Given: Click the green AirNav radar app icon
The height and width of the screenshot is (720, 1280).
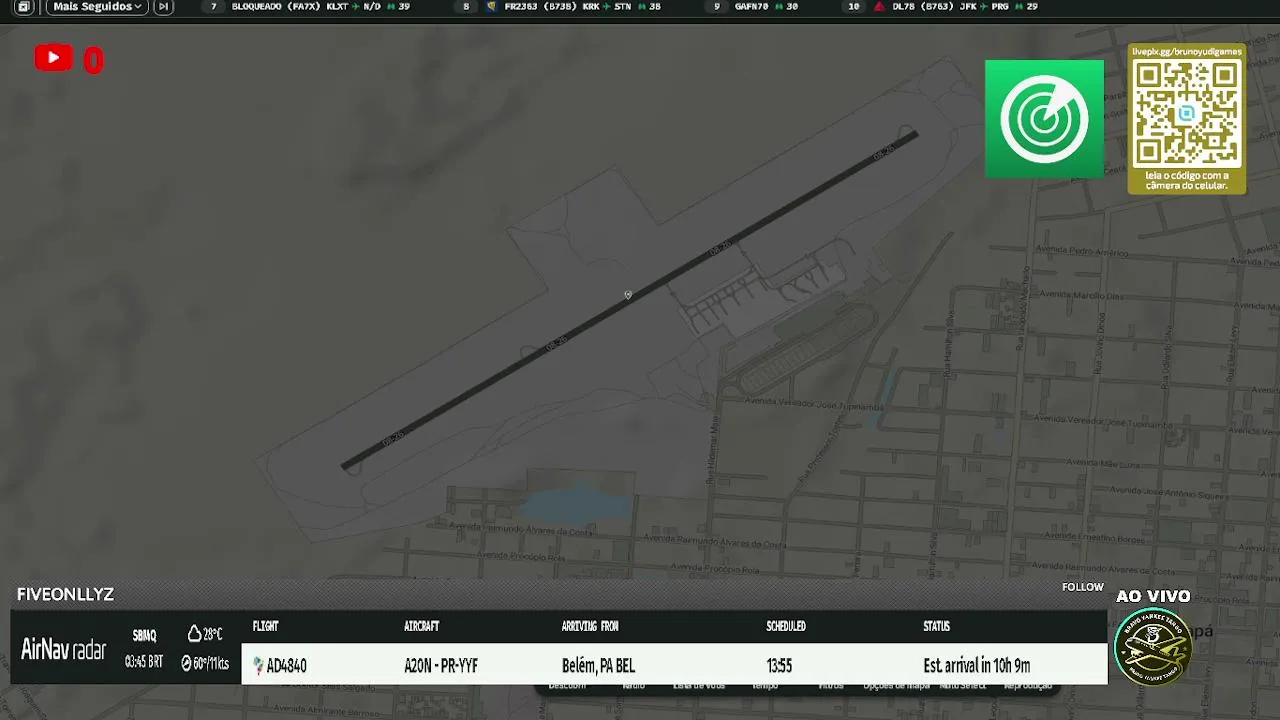Looking at the screenshot, I should (x=1044, y=119).
